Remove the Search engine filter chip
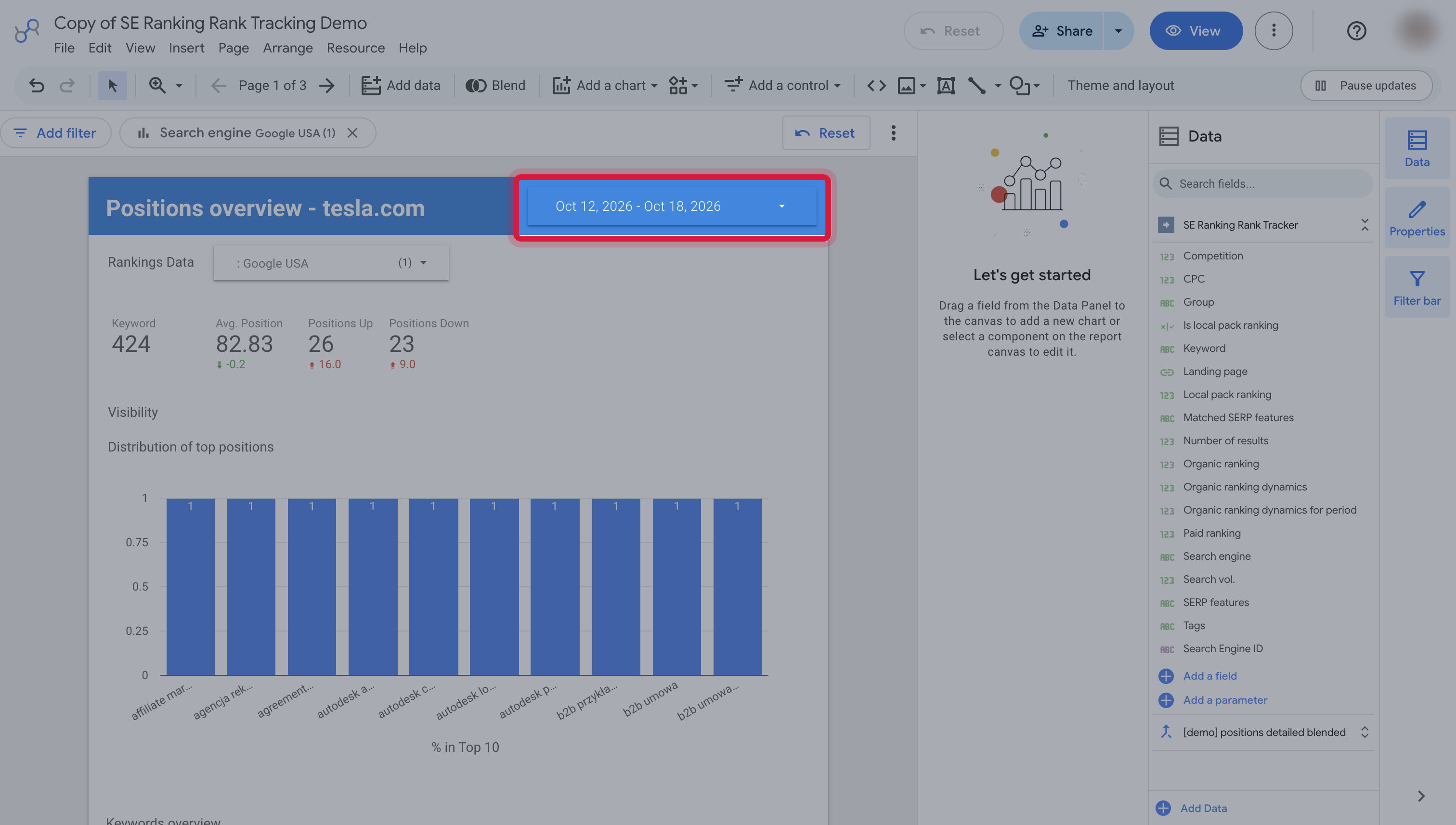The image size is (1456, 825). click(352, 133)
